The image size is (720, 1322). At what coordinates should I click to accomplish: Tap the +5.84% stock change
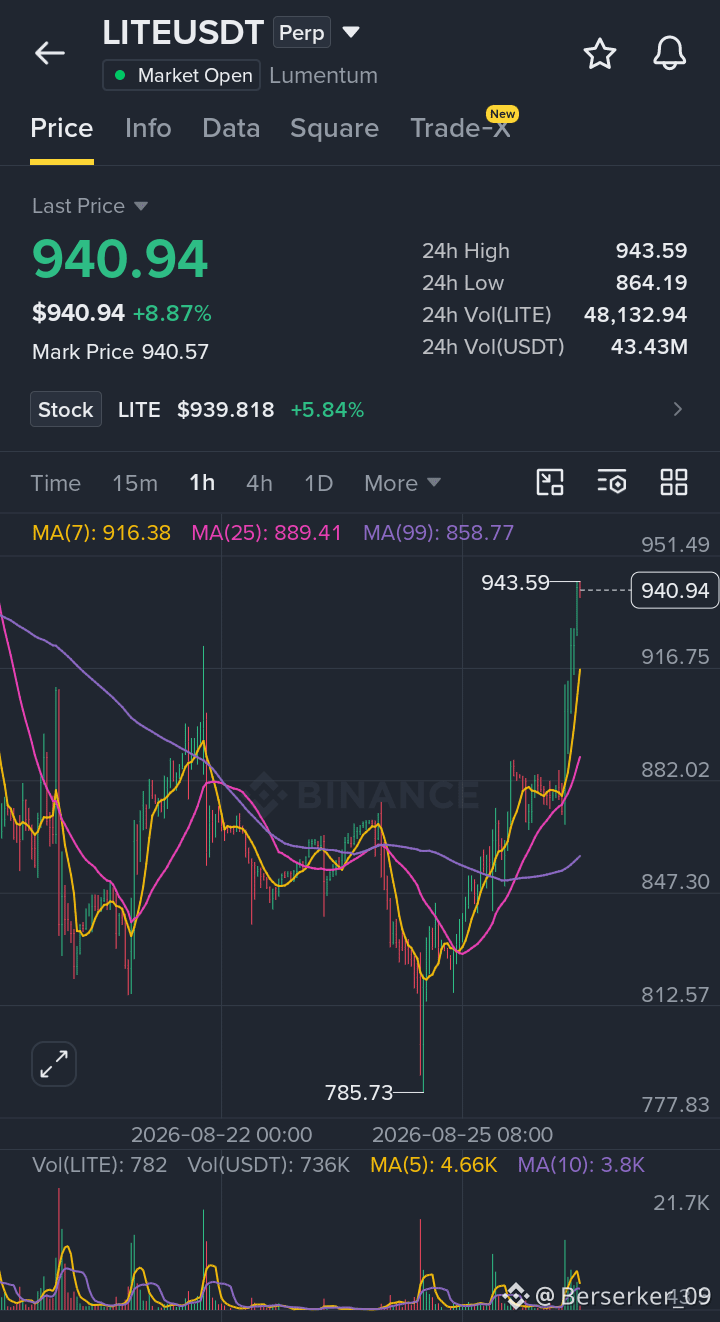[x=327, y=410]
